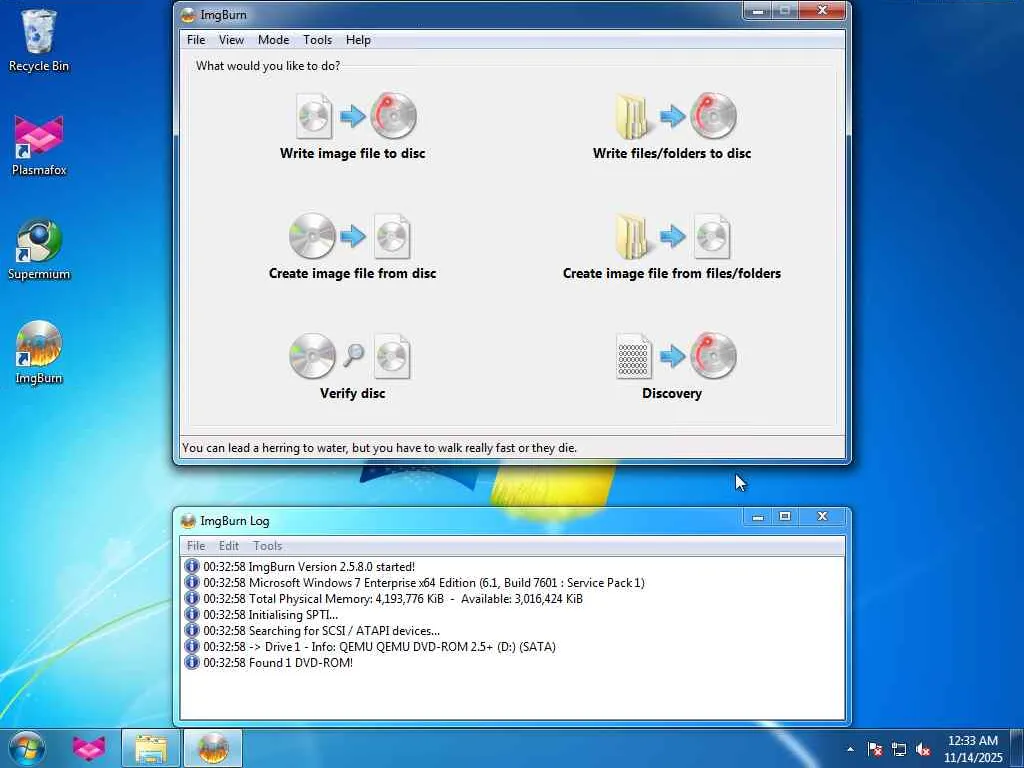Click the ImgBurn Log title bar icon
This screenshot has width=1024, height=768.
[x=188, y=520]
